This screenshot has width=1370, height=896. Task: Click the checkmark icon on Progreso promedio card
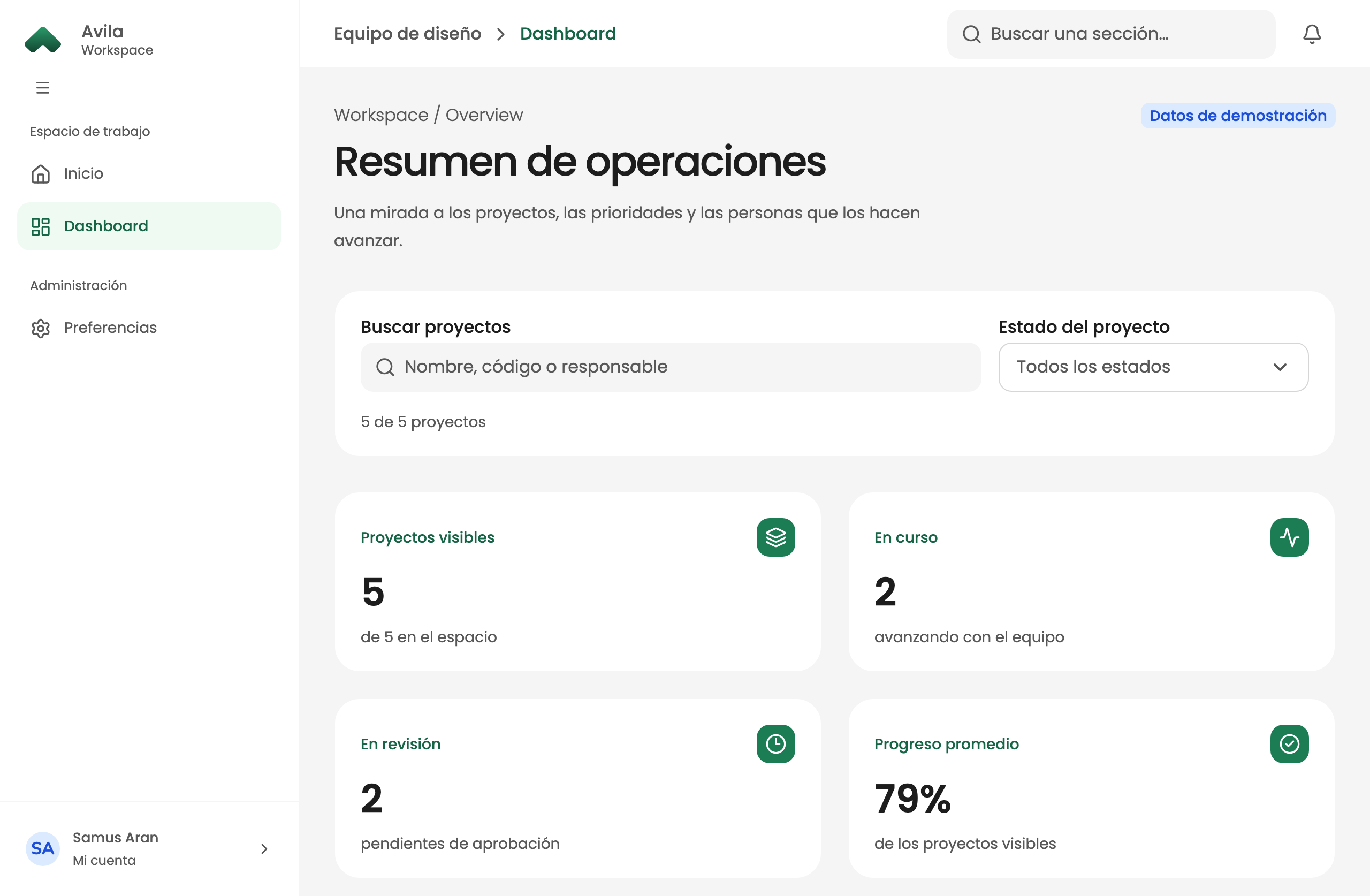click(1289, 743)
